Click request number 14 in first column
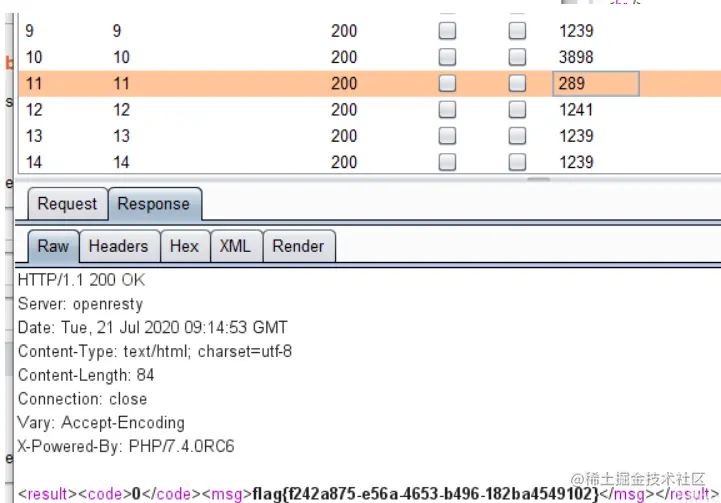Image resolution: width=721 pixels, height=503 pixels. [34, 162]
